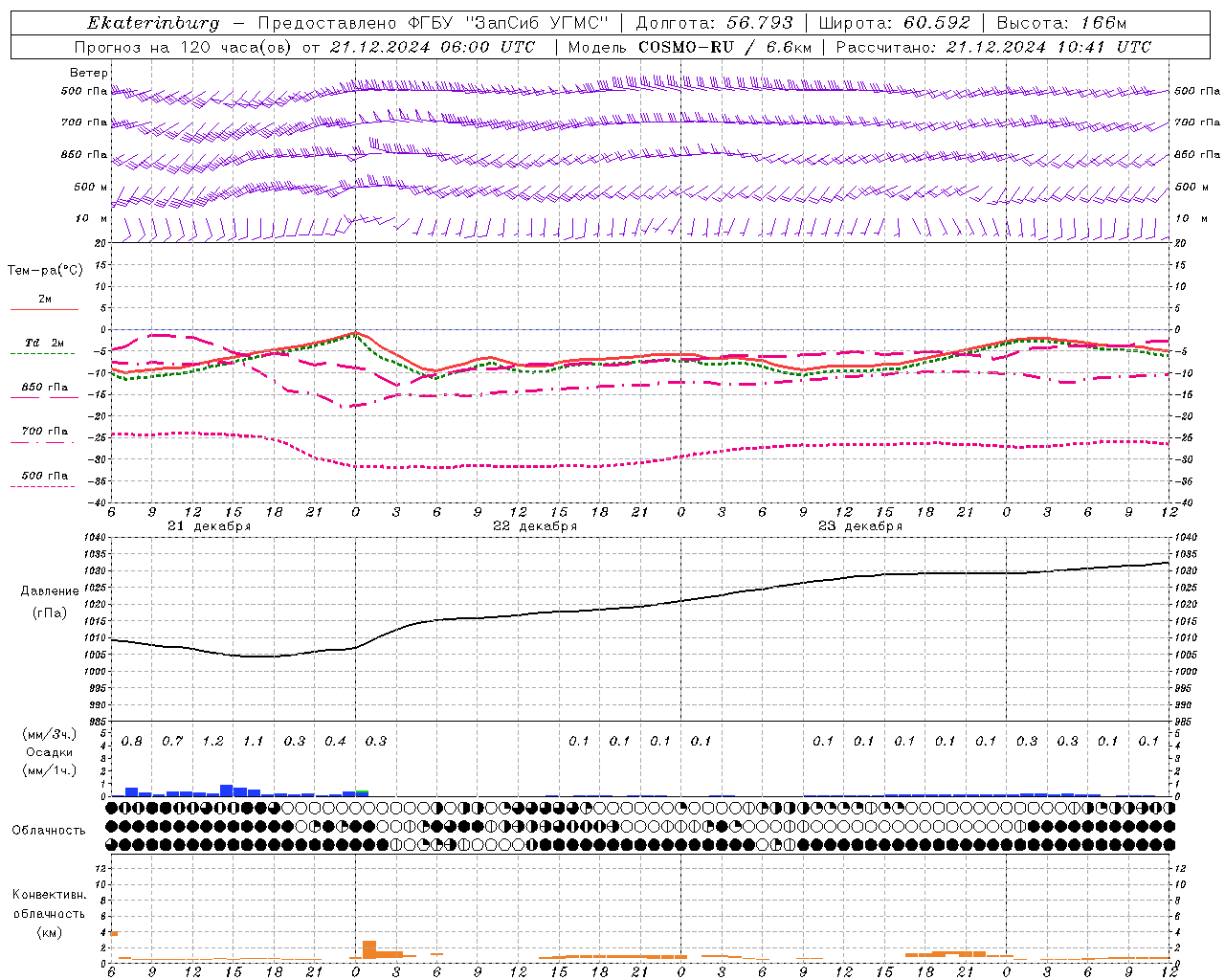The height and width of the screenshot is (980, 1225).
Task: Select the 'Долгота: 56.793' header field
Action: click(x=714, y=23)
